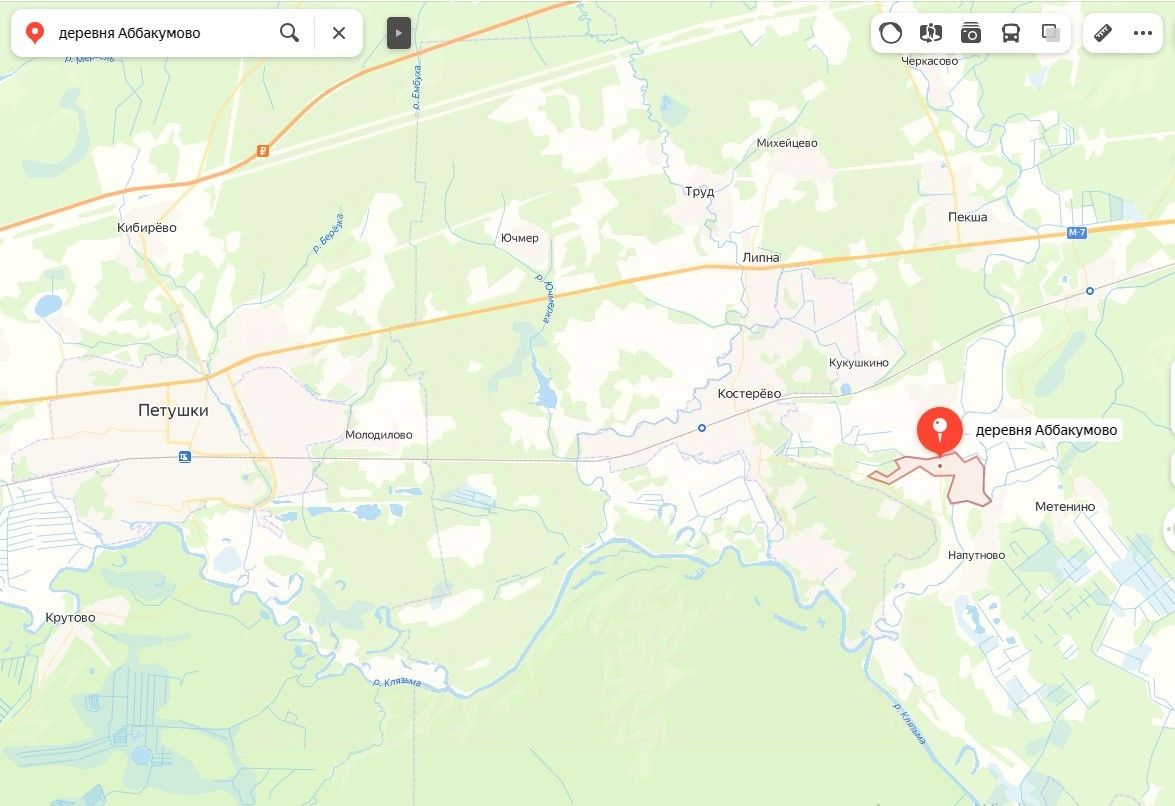Open the more options ellipsis menu
The width and height of the screenshot is (1175, 806).
pos(1143,33)
